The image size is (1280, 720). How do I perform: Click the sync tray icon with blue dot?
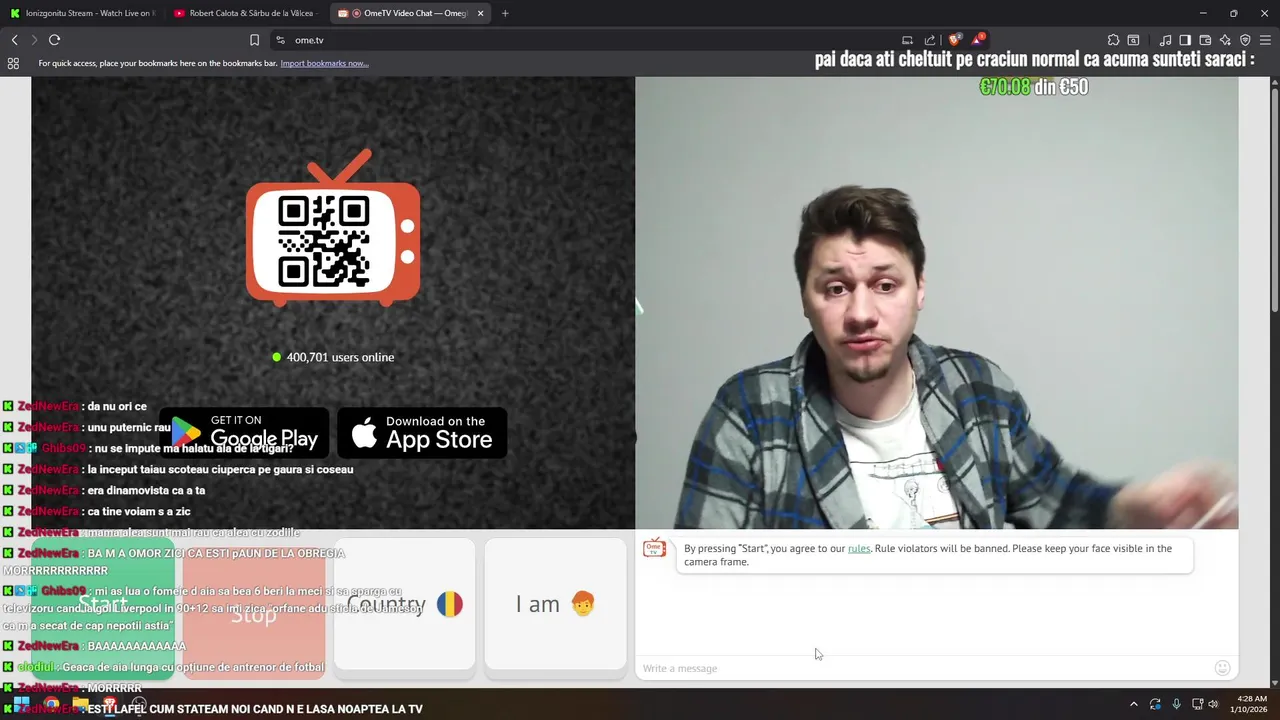pyautogui.click(x=1155, y=704)
